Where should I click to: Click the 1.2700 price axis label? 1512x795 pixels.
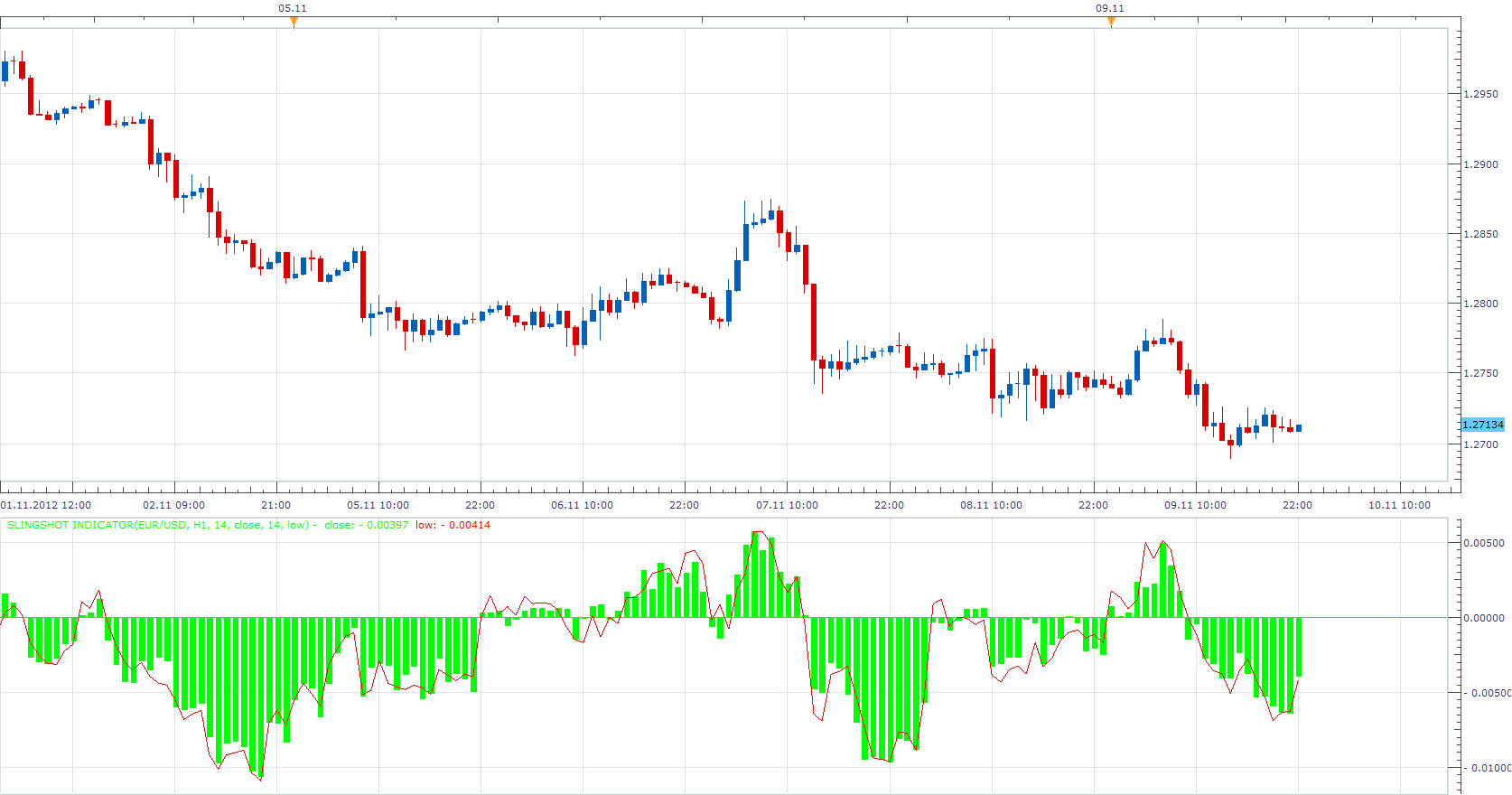pyautogui.click(x=1480, y=444)
